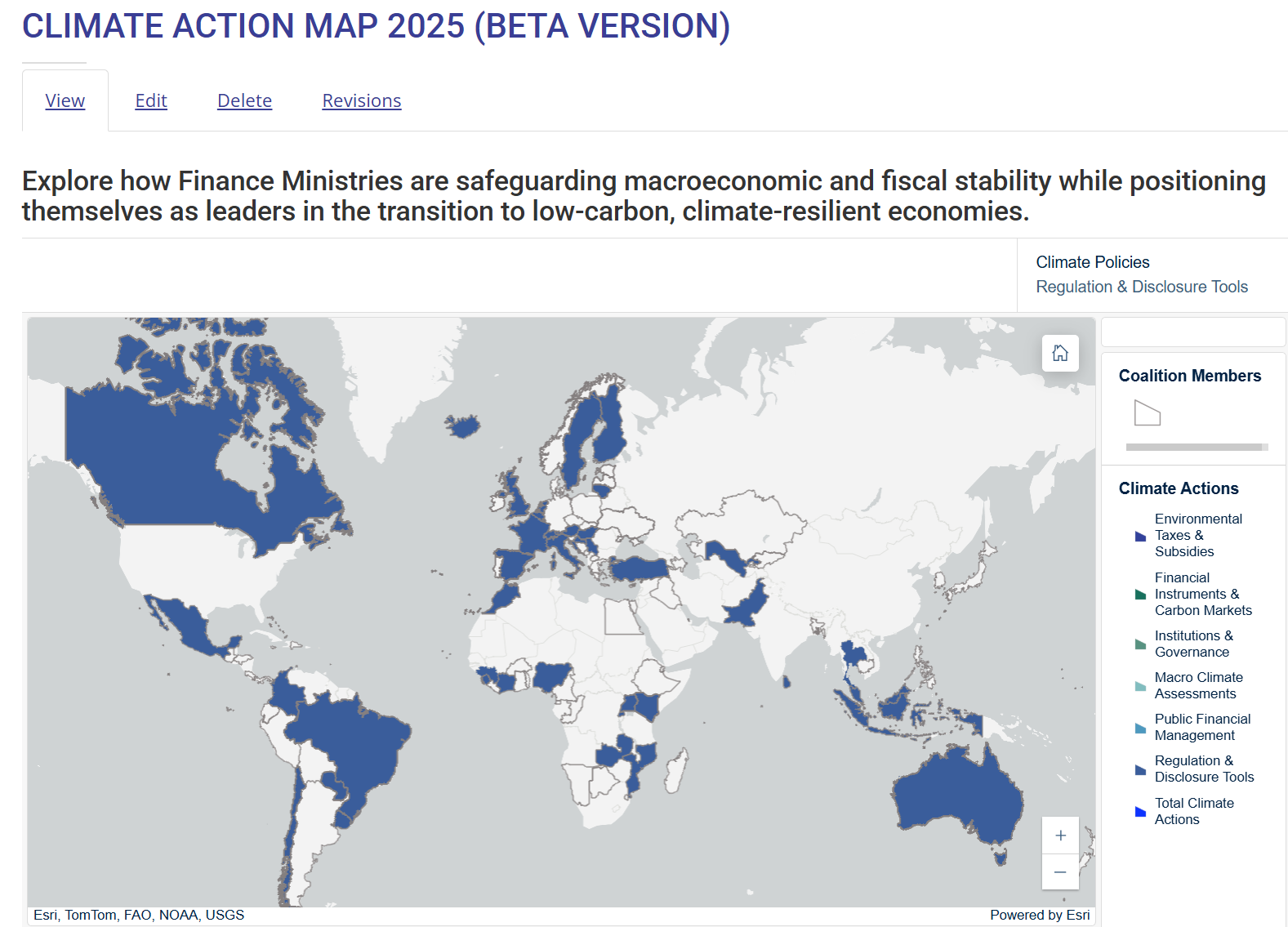The image size is (1288, 927).
Task: Click the Climate Policies heading
Action: click(1092, 262)
